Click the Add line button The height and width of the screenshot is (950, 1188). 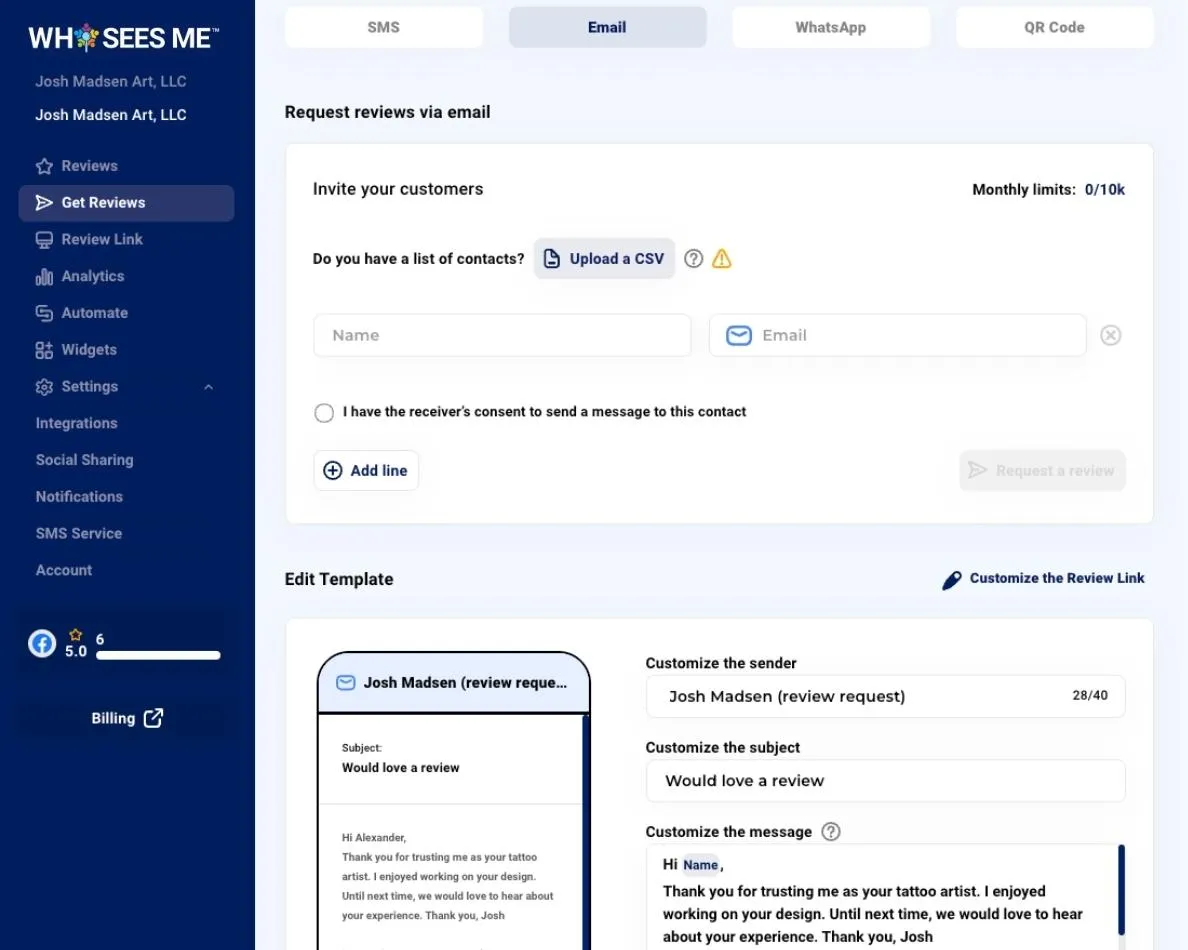(x=366, y=470)
